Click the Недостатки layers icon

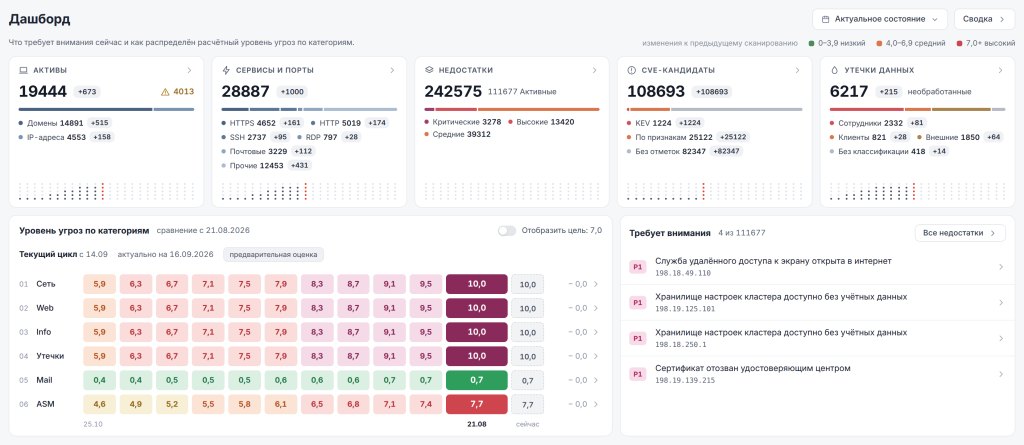[429, 70]
